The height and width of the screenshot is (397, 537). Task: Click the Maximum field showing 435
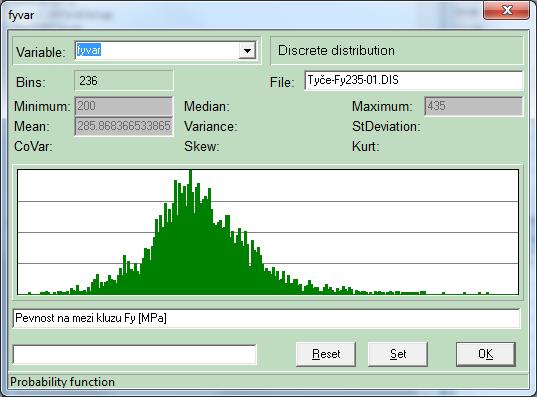coord(474,106)
